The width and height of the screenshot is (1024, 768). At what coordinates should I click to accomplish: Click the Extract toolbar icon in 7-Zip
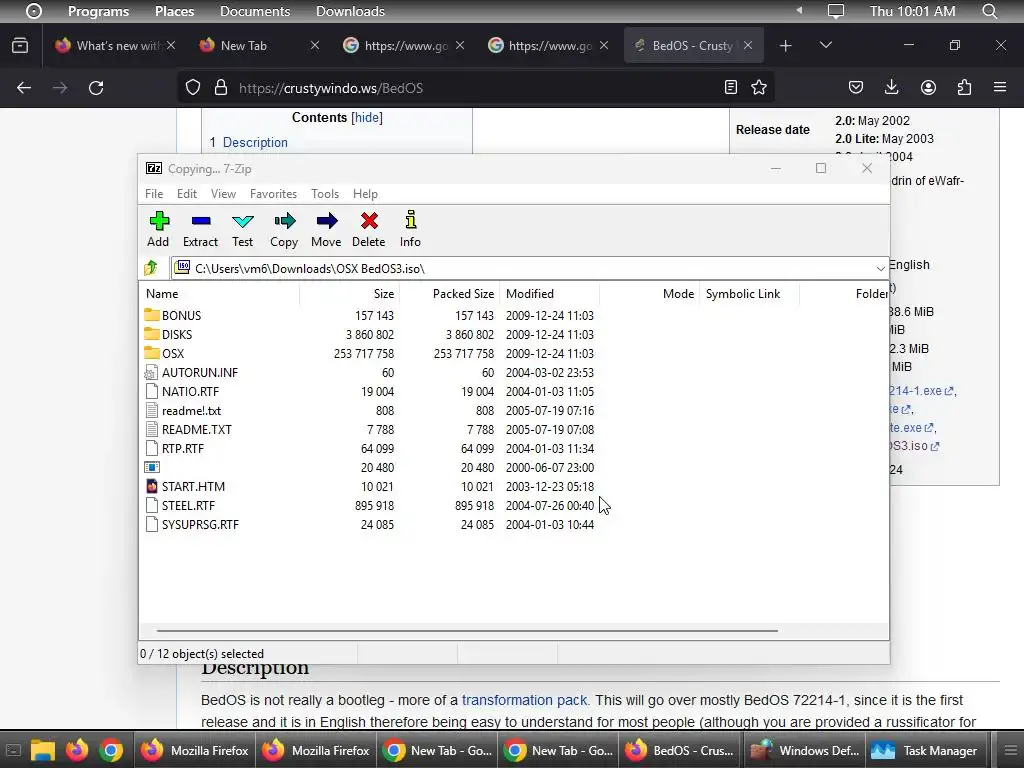point(200,229)
